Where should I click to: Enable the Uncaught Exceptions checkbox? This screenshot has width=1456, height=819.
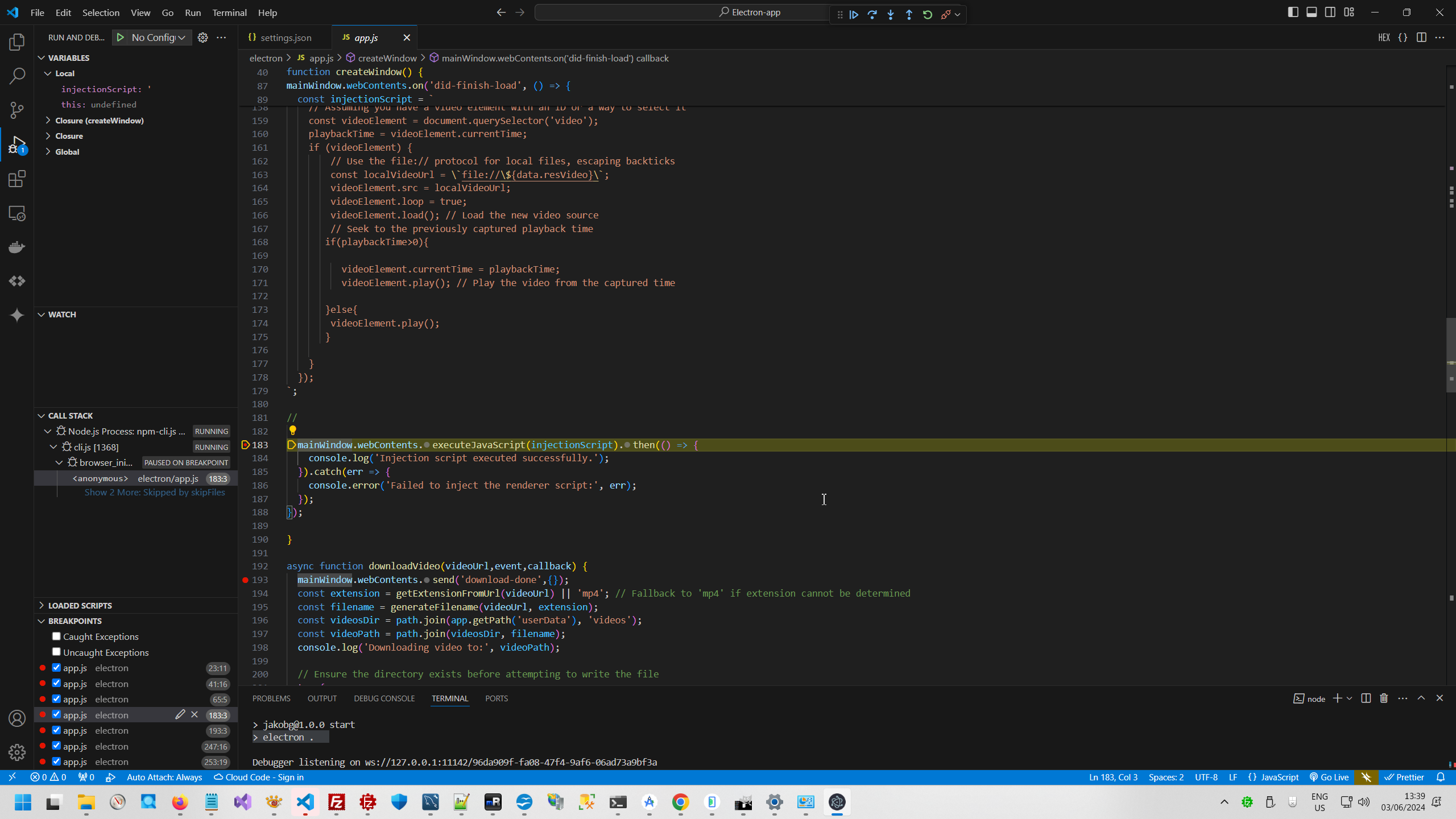coord(56,652)
